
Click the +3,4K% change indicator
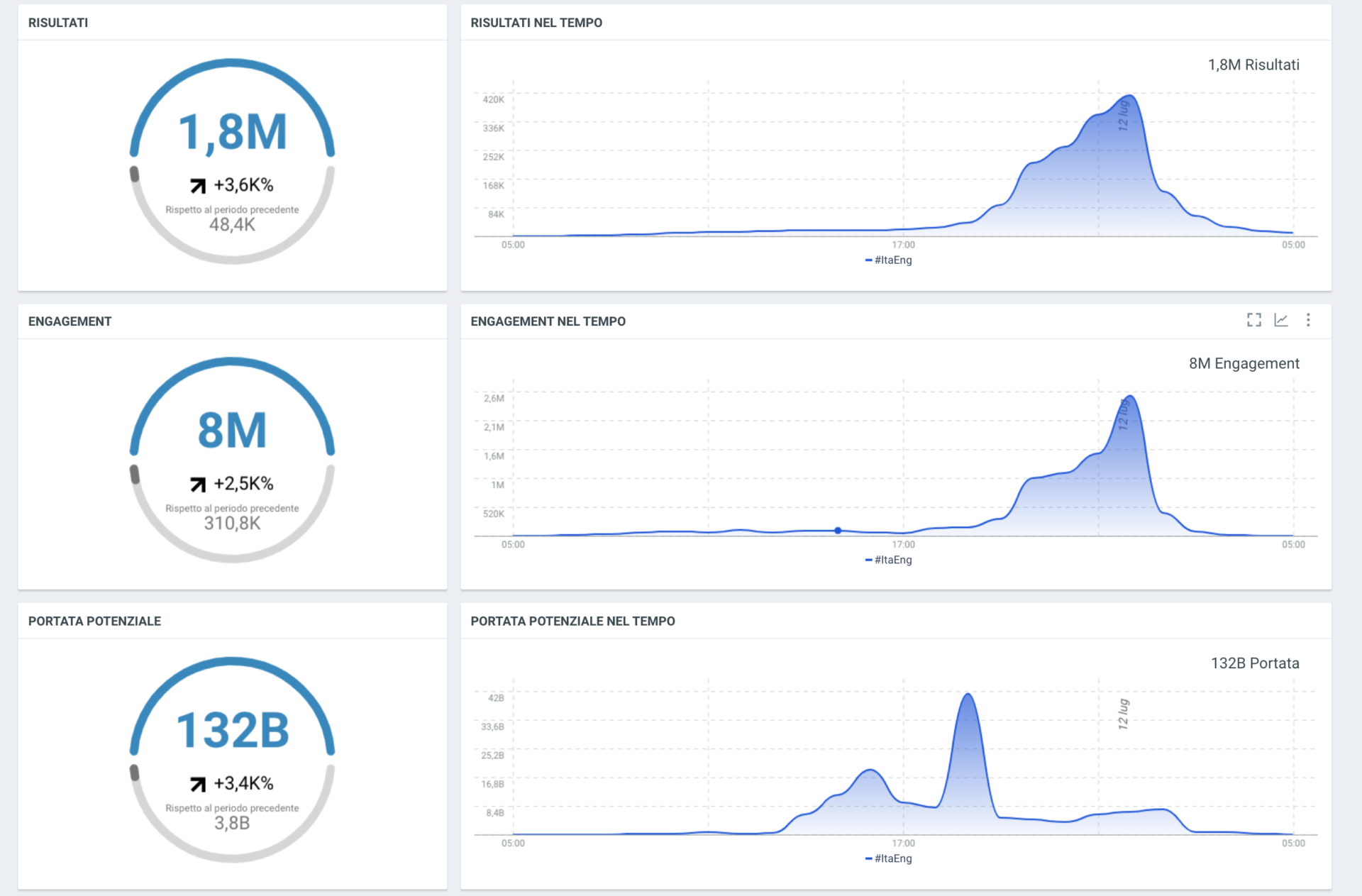243,783
